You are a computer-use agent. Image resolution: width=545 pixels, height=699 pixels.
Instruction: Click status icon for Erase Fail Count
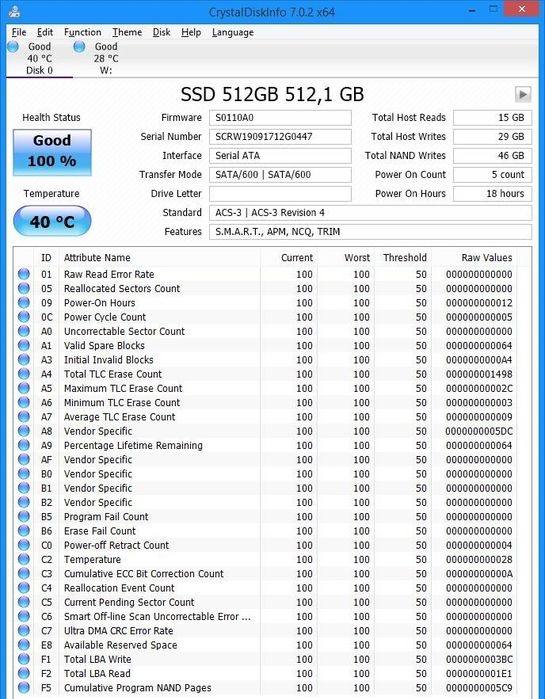(x=24, y=531)
